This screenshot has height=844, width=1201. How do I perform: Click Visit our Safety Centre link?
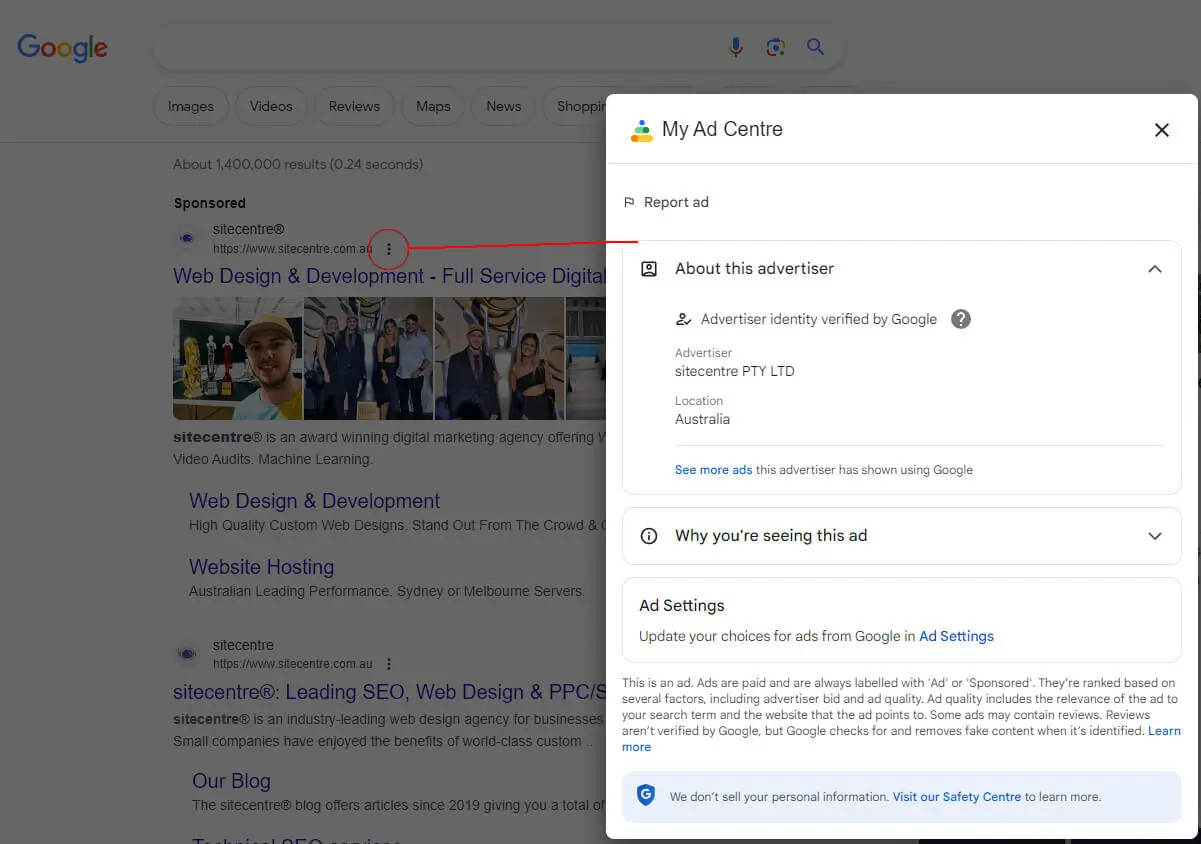pyautogui.click(x=957, y=797)
